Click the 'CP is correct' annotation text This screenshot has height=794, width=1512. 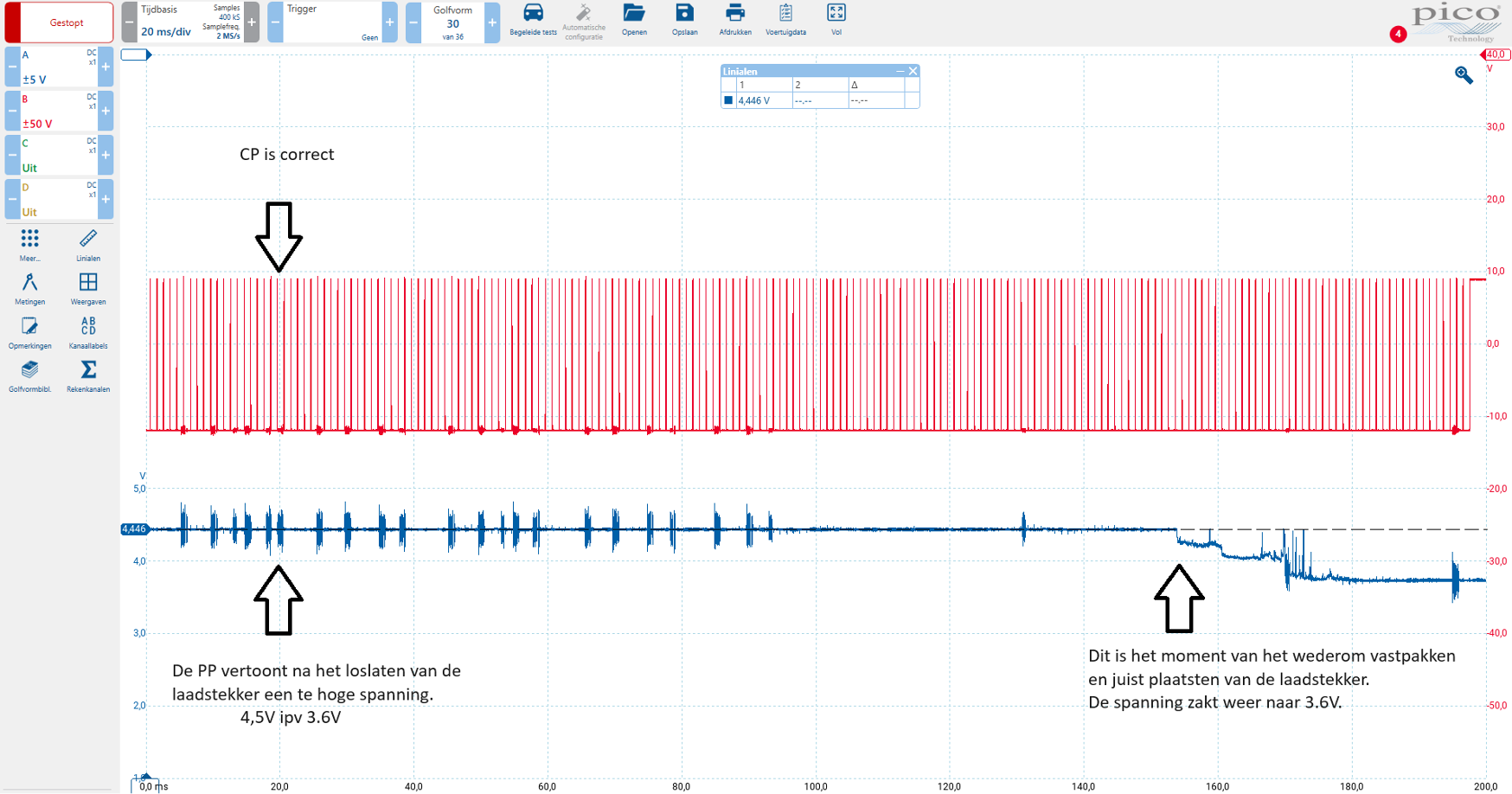tap(286, 155)
